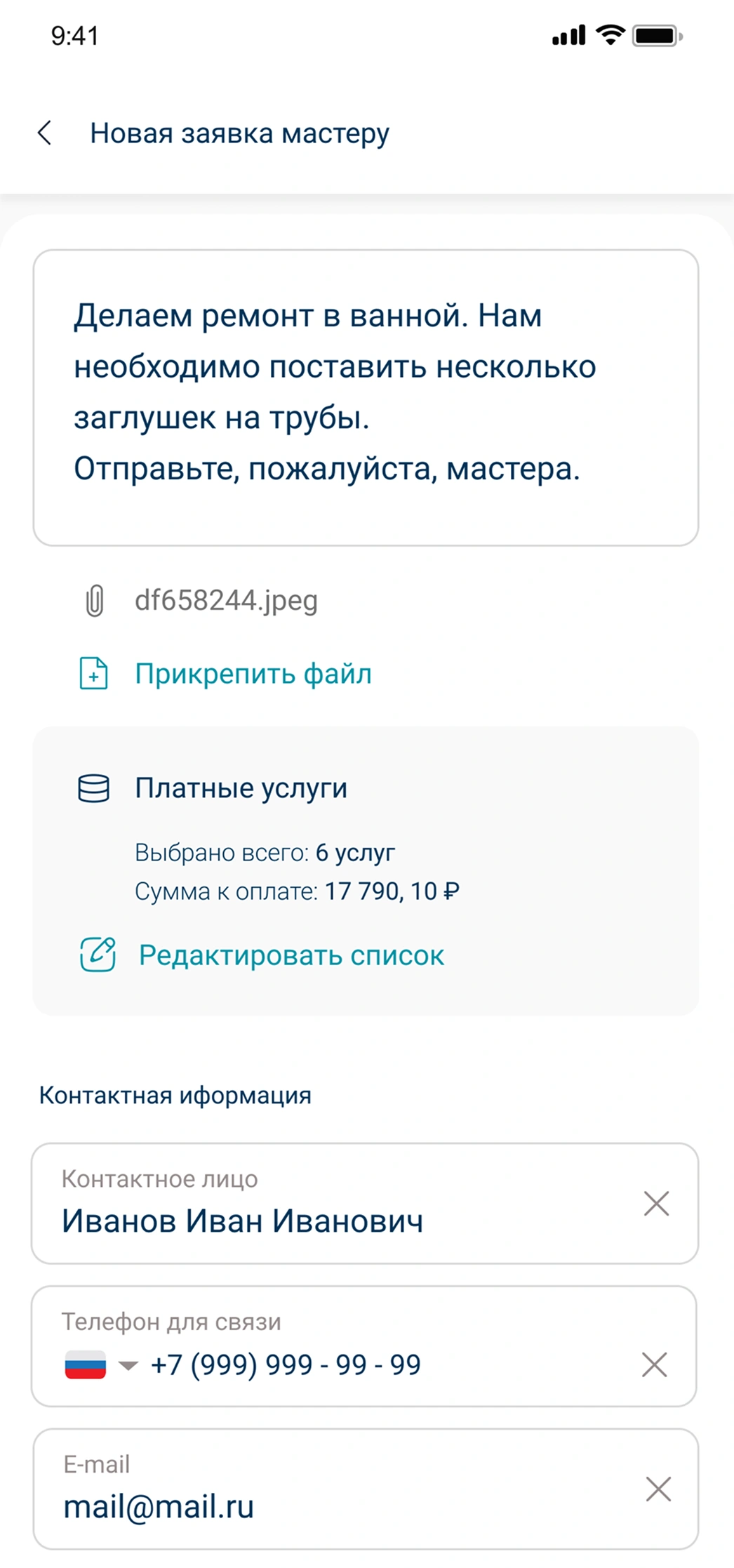Viewport: 734px width, 1568px height.
Task: Click the add-file document icon
Action: pyautogui.click(x=94, y=674)
